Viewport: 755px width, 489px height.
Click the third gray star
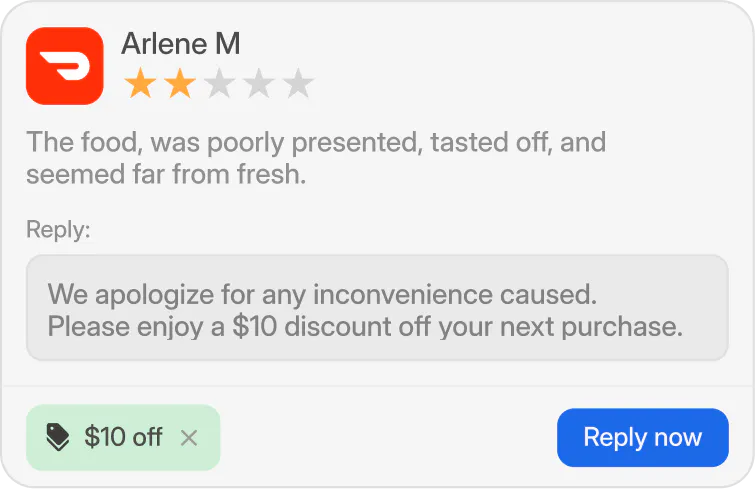[x=219, y=85]
